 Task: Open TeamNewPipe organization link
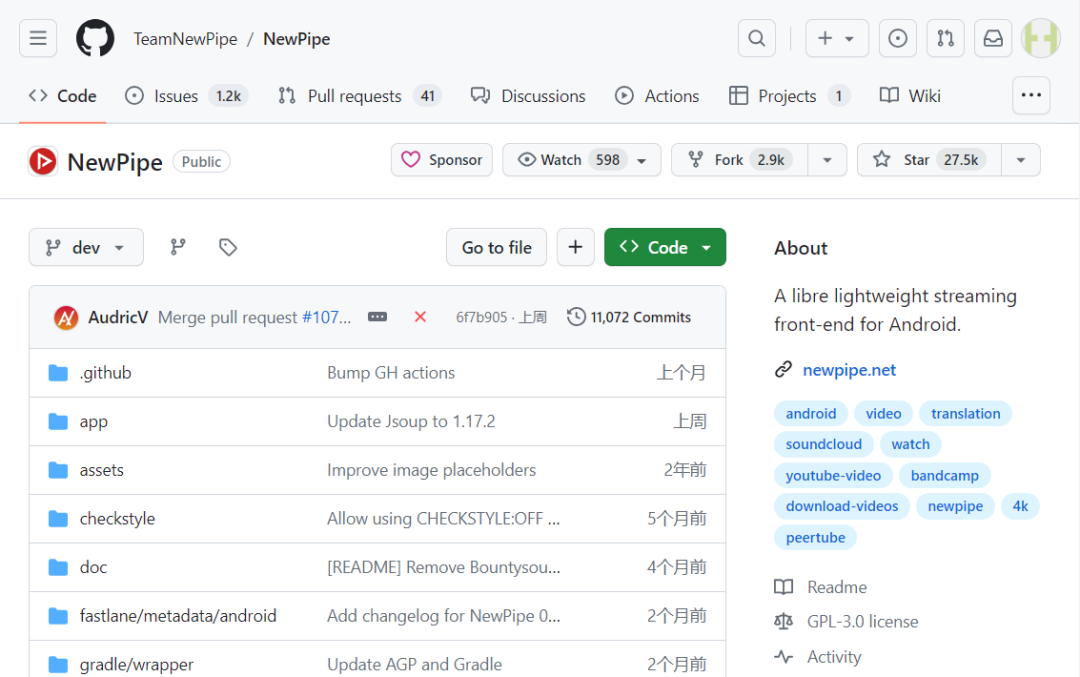click(185, 39)
